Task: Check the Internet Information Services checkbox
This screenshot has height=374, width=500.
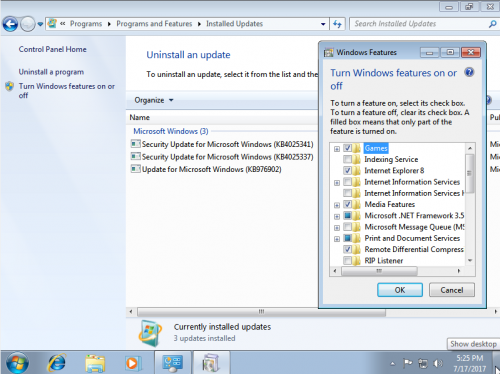Action: 347,182
